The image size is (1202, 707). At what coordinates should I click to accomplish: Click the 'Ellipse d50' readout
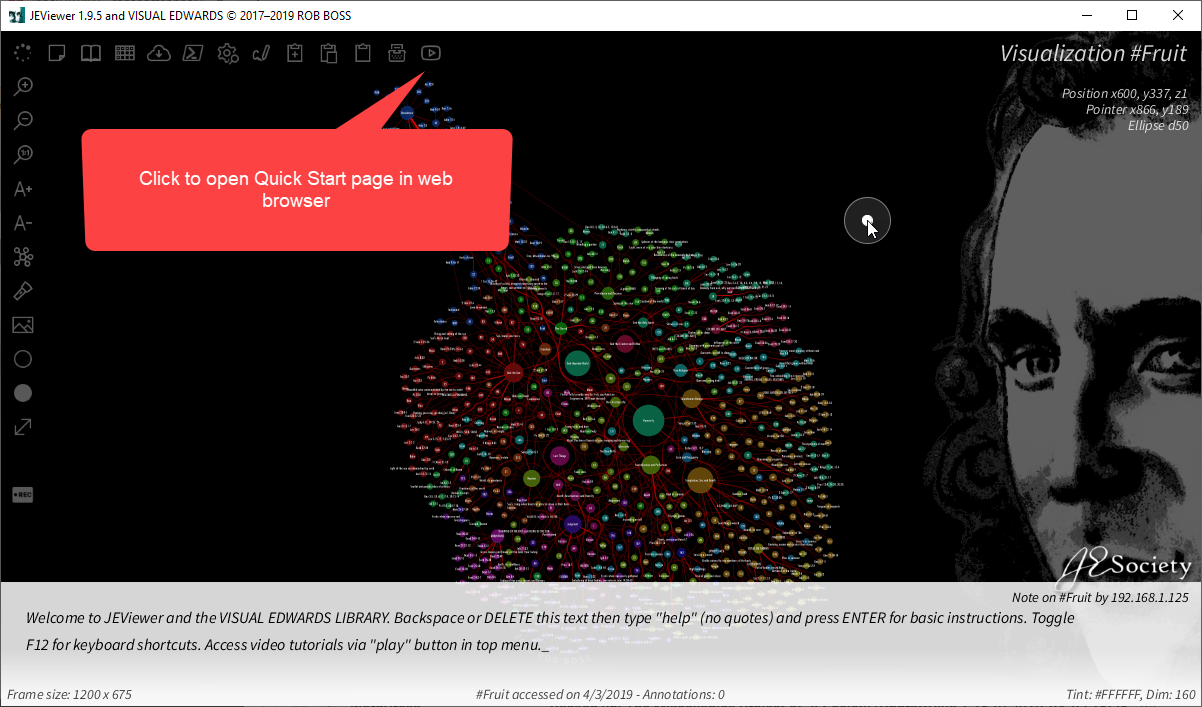1157,126
